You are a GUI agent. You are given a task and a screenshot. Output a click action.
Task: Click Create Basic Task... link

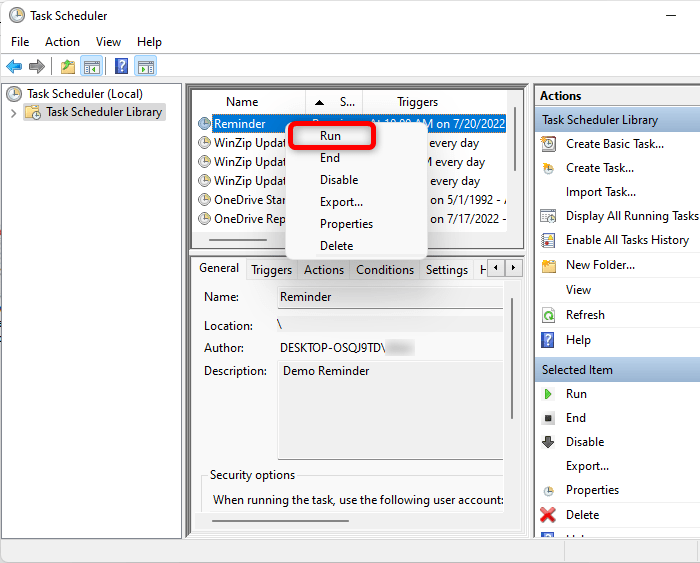[615, 144]
